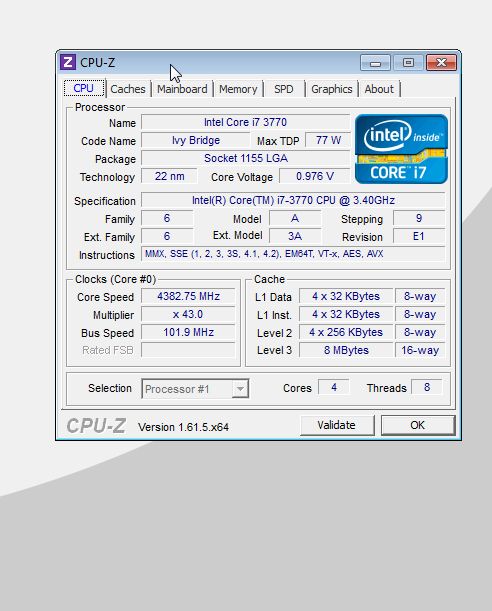Click the Revision value E1
Screen dimensions: 492x611
tap(419, 236)
